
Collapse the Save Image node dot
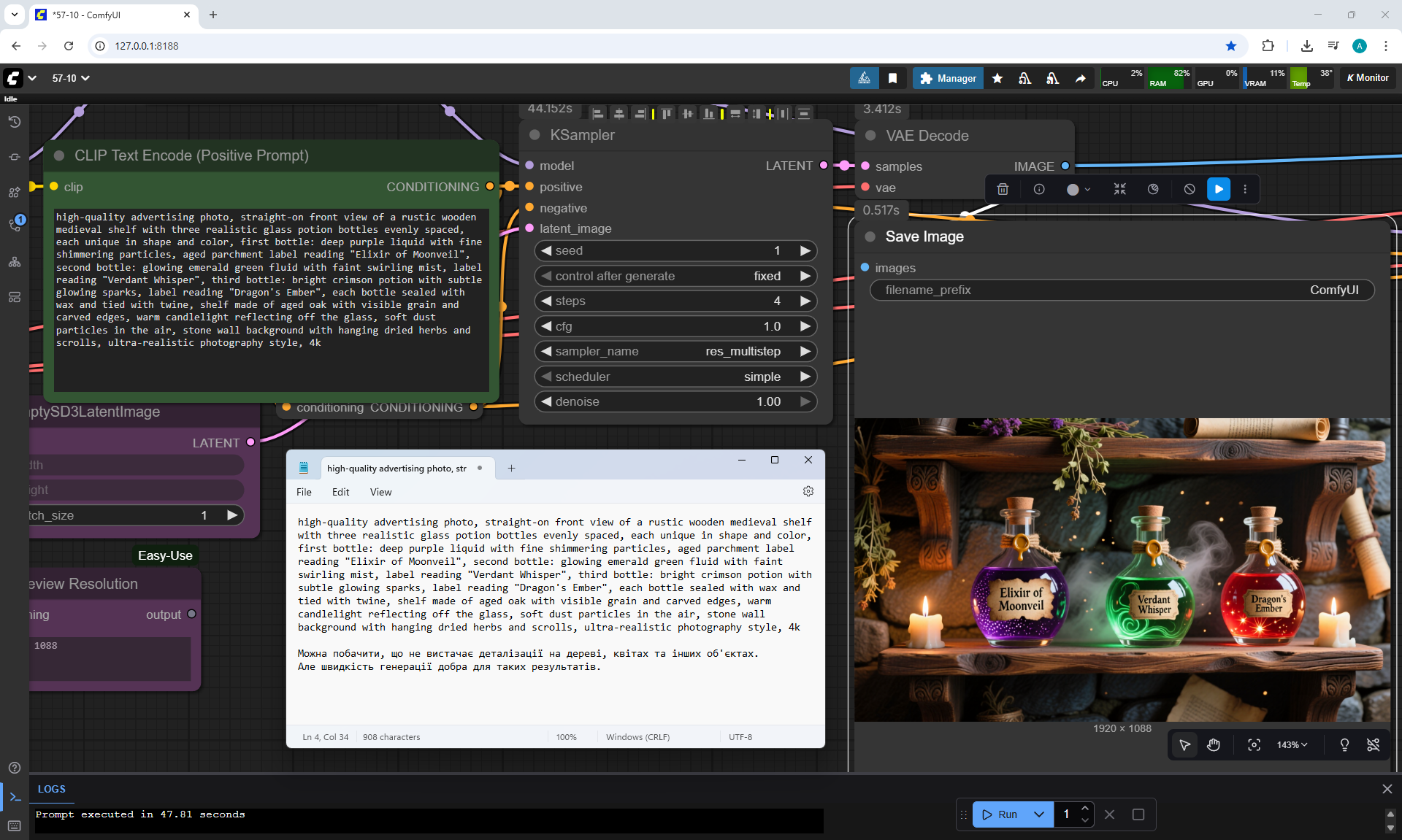pyautogui.click(x=870, y=236)
